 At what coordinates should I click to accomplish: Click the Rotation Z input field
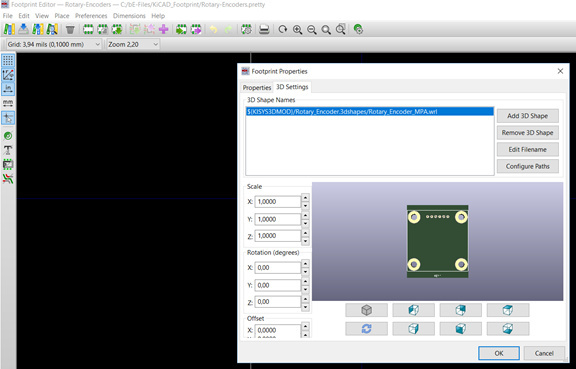click(278, 302)
